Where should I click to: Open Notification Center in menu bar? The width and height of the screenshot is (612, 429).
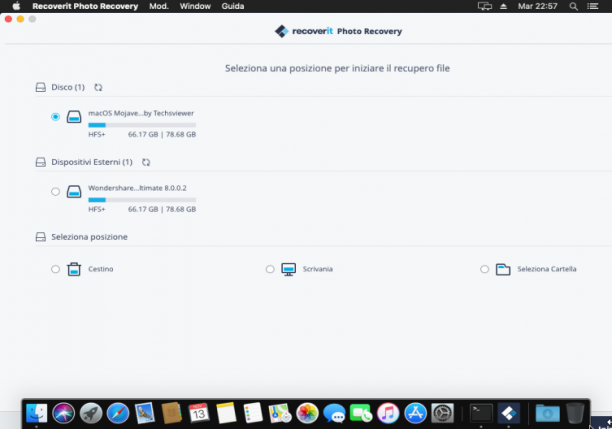(592, 6)
